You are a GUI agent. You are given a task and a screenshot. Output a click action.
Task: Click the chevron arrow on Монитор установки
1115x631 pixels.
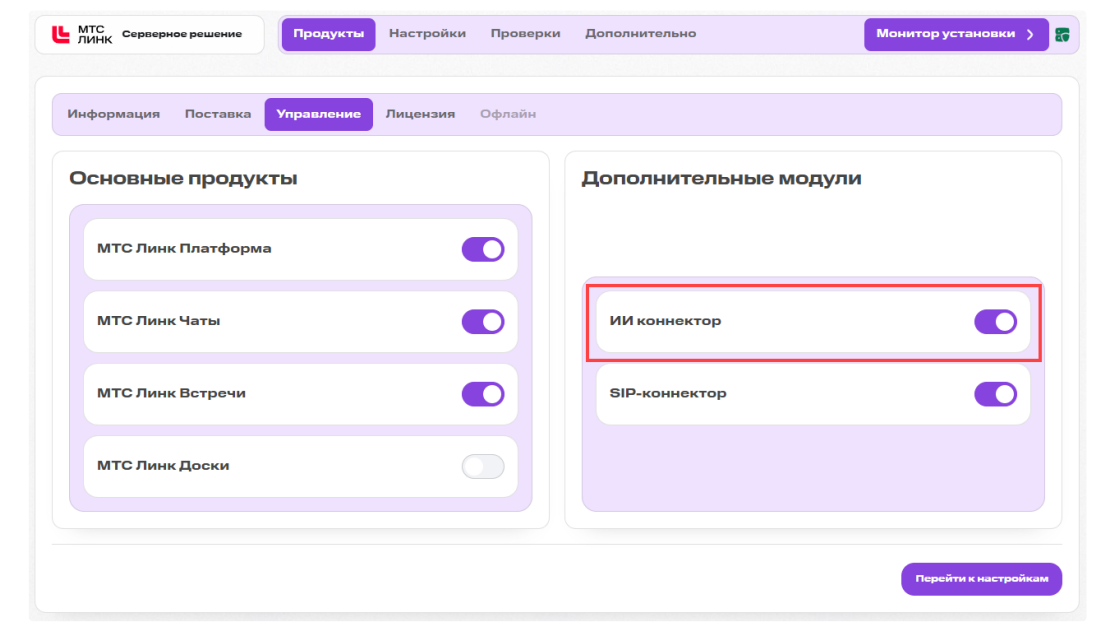tap(1030, 34)
